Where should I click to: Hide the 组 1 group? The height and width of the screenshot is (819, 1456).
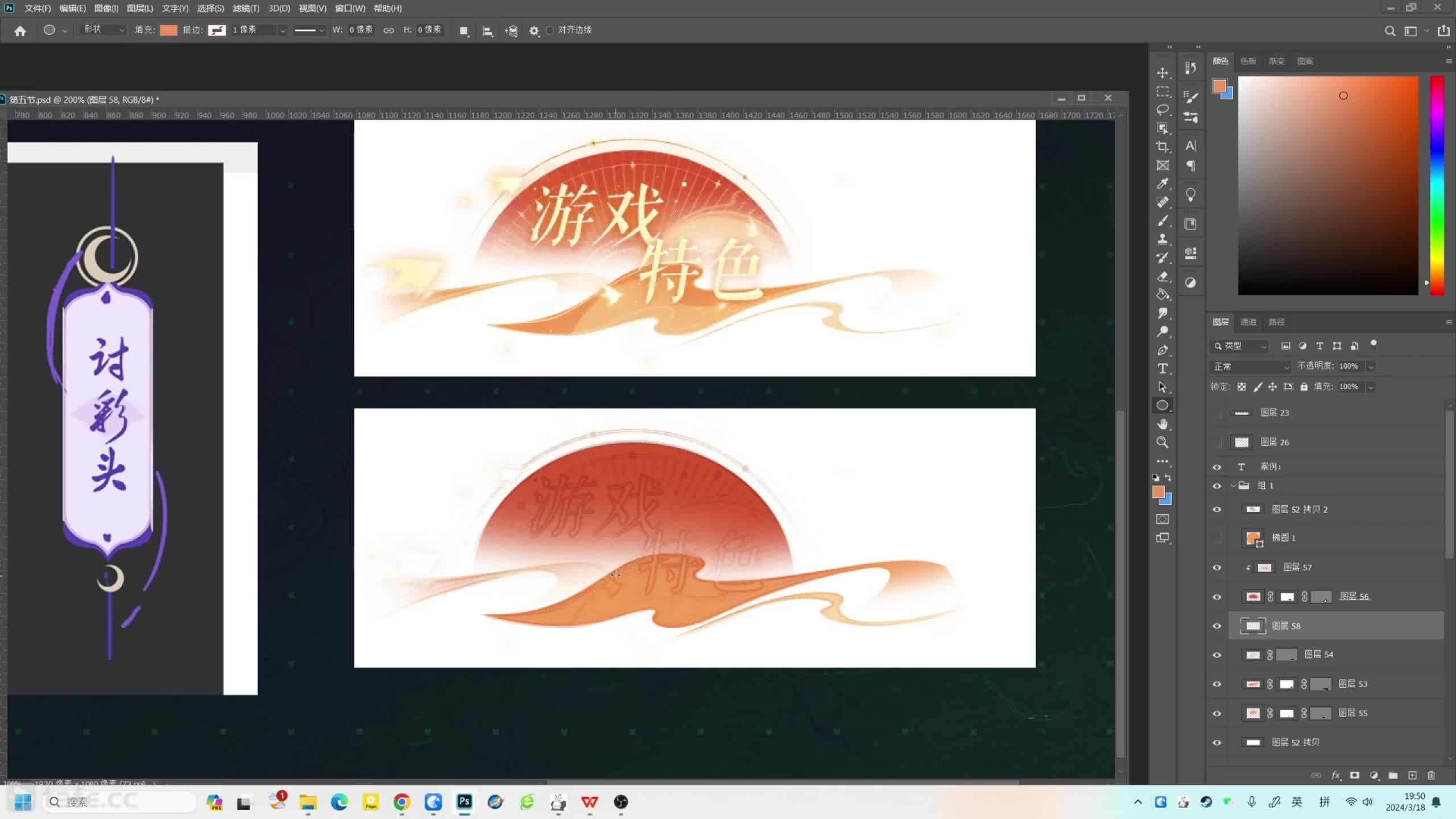coord(1217,486)
